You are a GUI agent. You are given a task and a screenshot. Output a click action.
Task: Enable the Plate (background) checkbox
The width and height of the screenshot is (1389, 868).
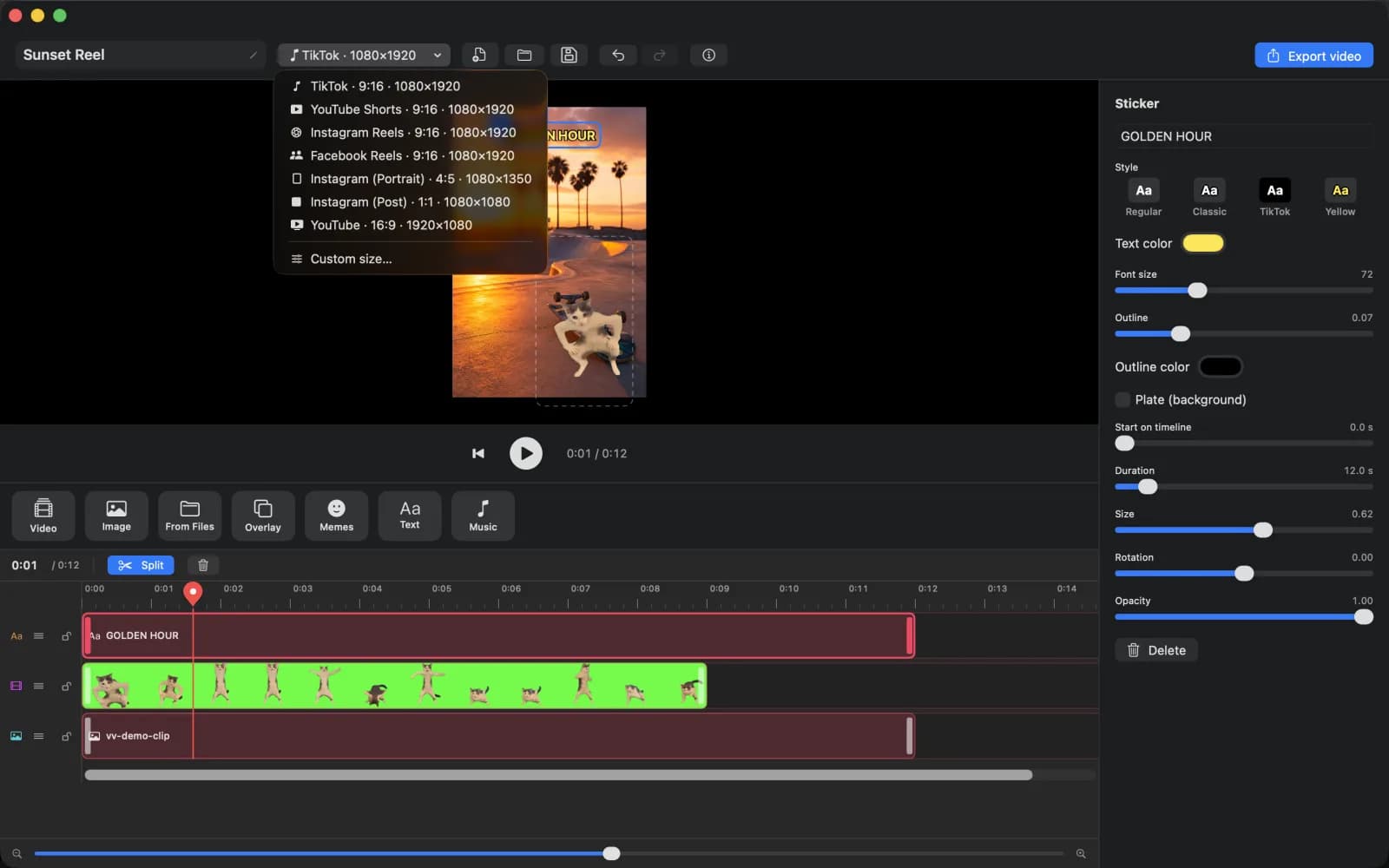click(1122, 399)
